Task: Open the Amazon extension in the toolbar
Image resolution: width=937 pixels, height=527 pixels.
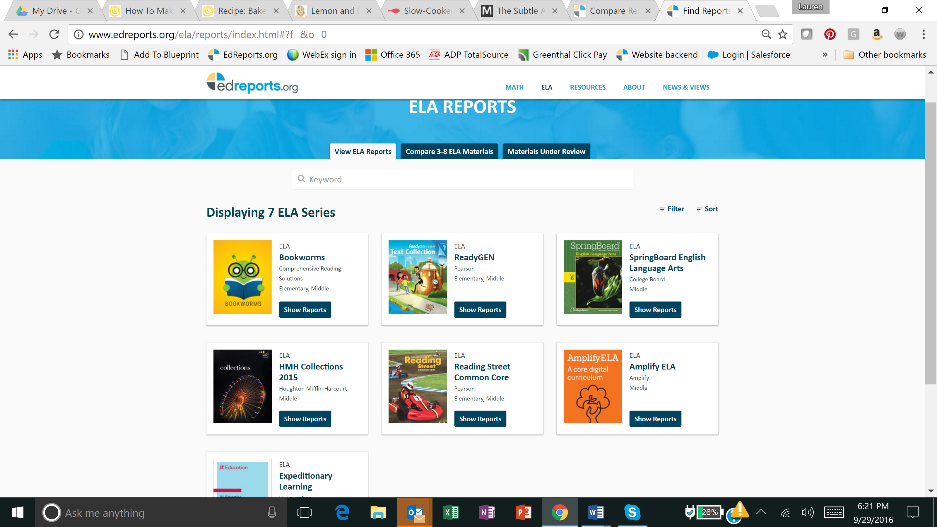Action: (876, 34)
